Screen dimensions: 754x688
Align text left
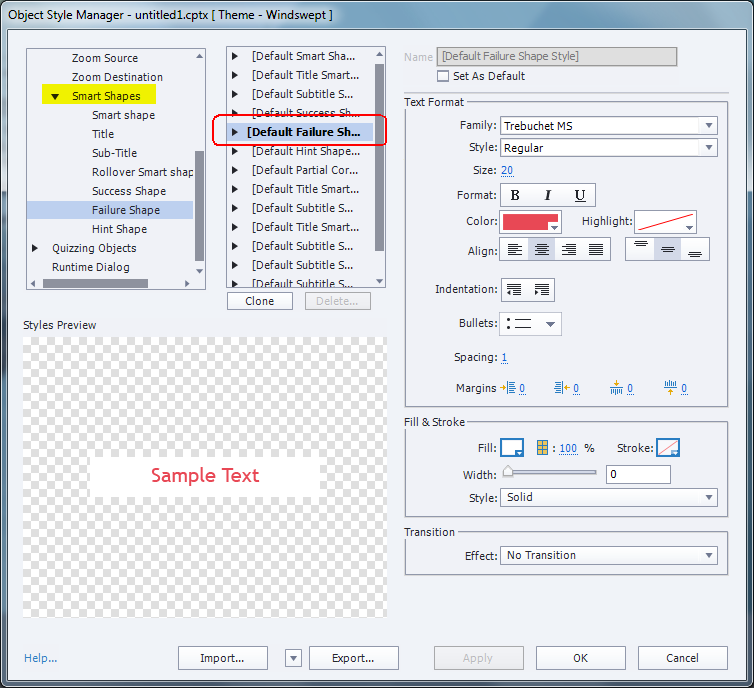pyautogui.click(x=515, y=250)
